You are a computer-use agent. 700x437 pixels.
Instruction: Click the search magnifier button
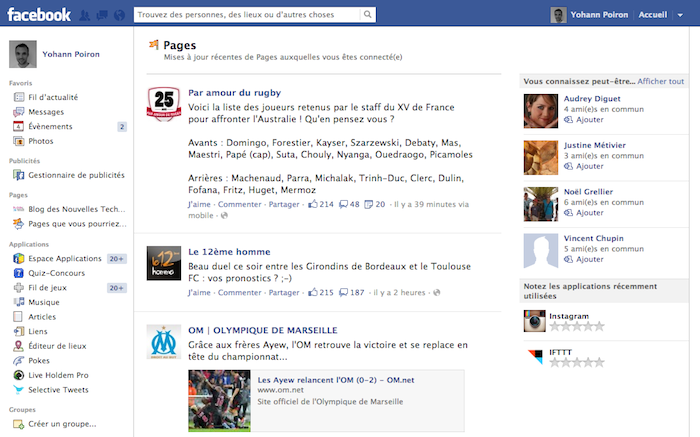(367, 14)
